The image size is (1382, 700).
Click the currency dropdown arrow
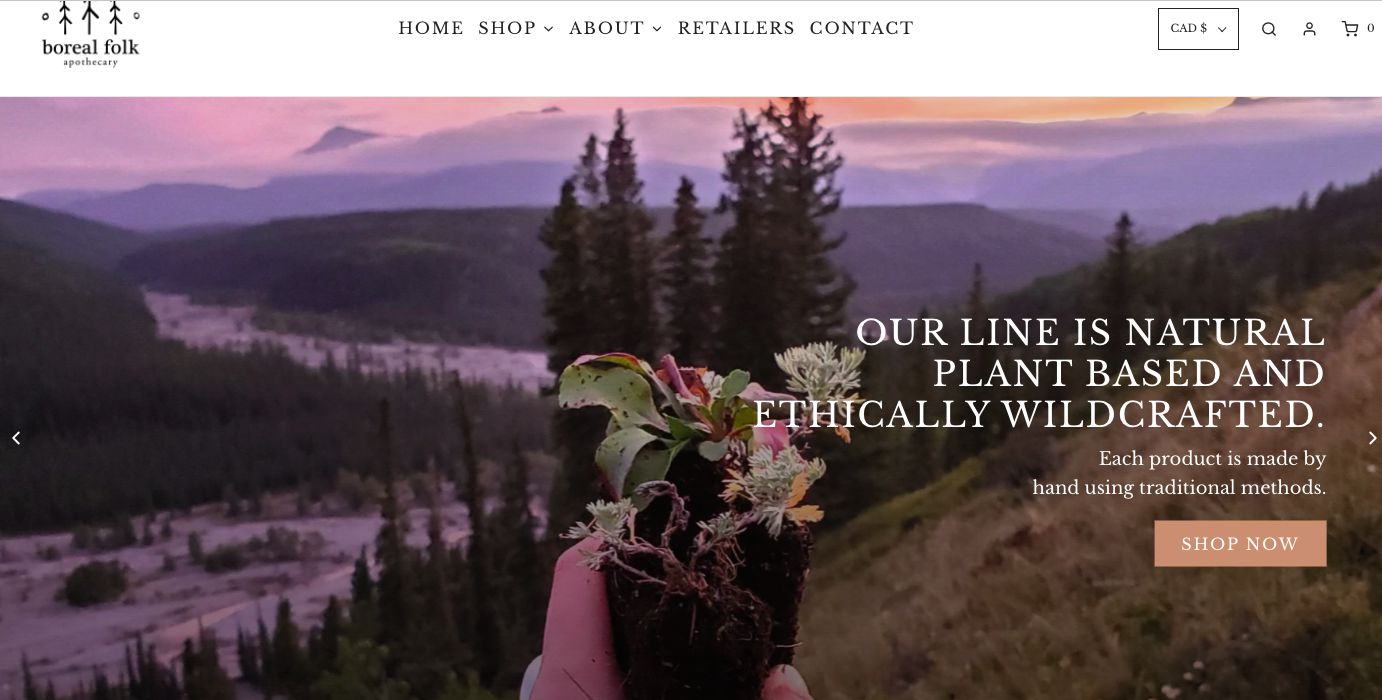pos(1222,29)
